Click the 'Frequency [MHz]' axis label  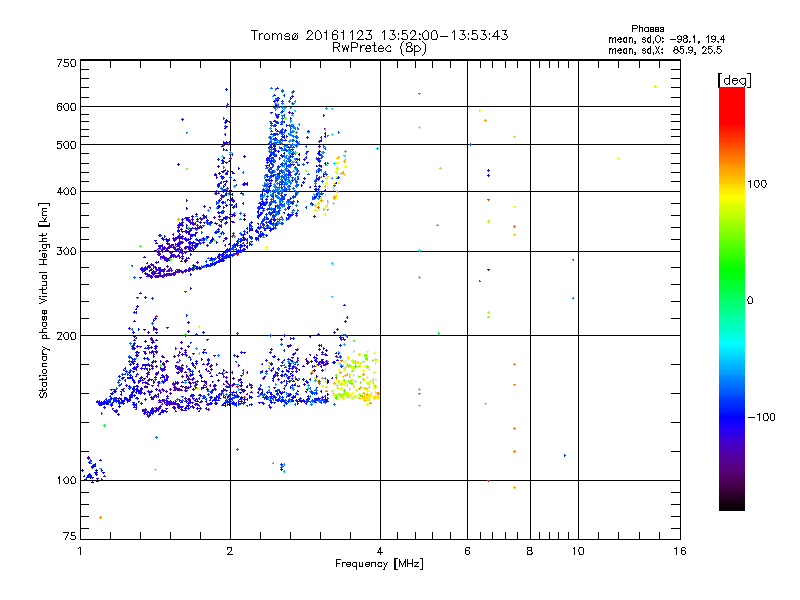click(379, 564)
